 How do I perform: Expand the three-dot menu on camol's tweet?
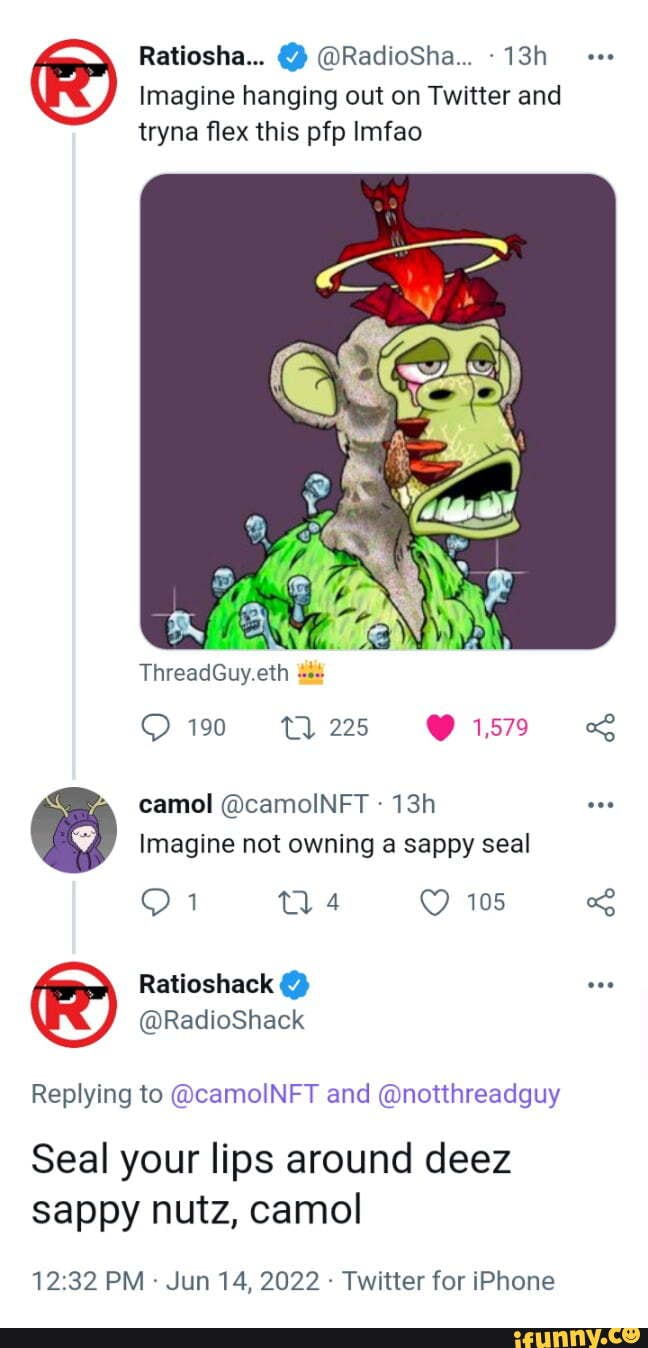[x=600, y=803]
